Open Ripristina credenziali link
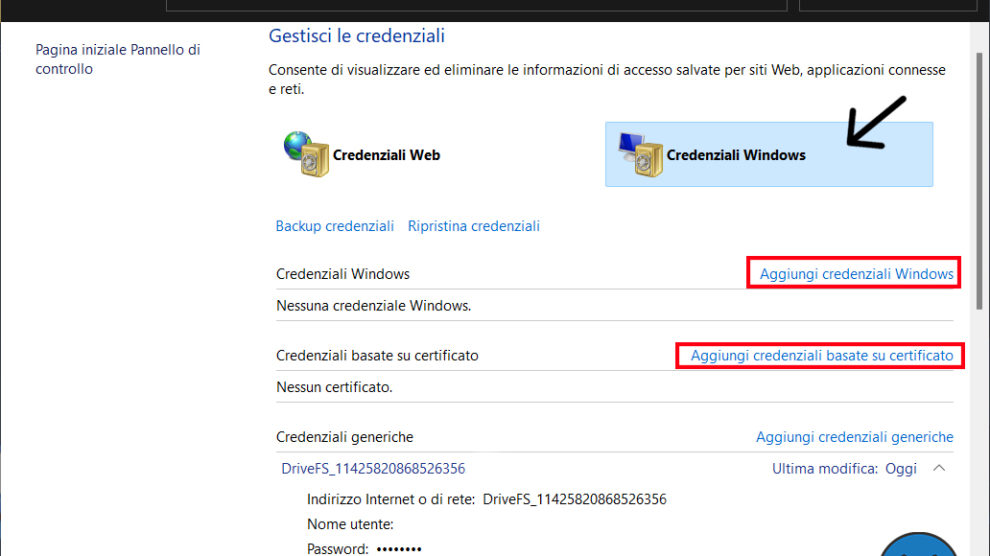 (x=474, y=226)
